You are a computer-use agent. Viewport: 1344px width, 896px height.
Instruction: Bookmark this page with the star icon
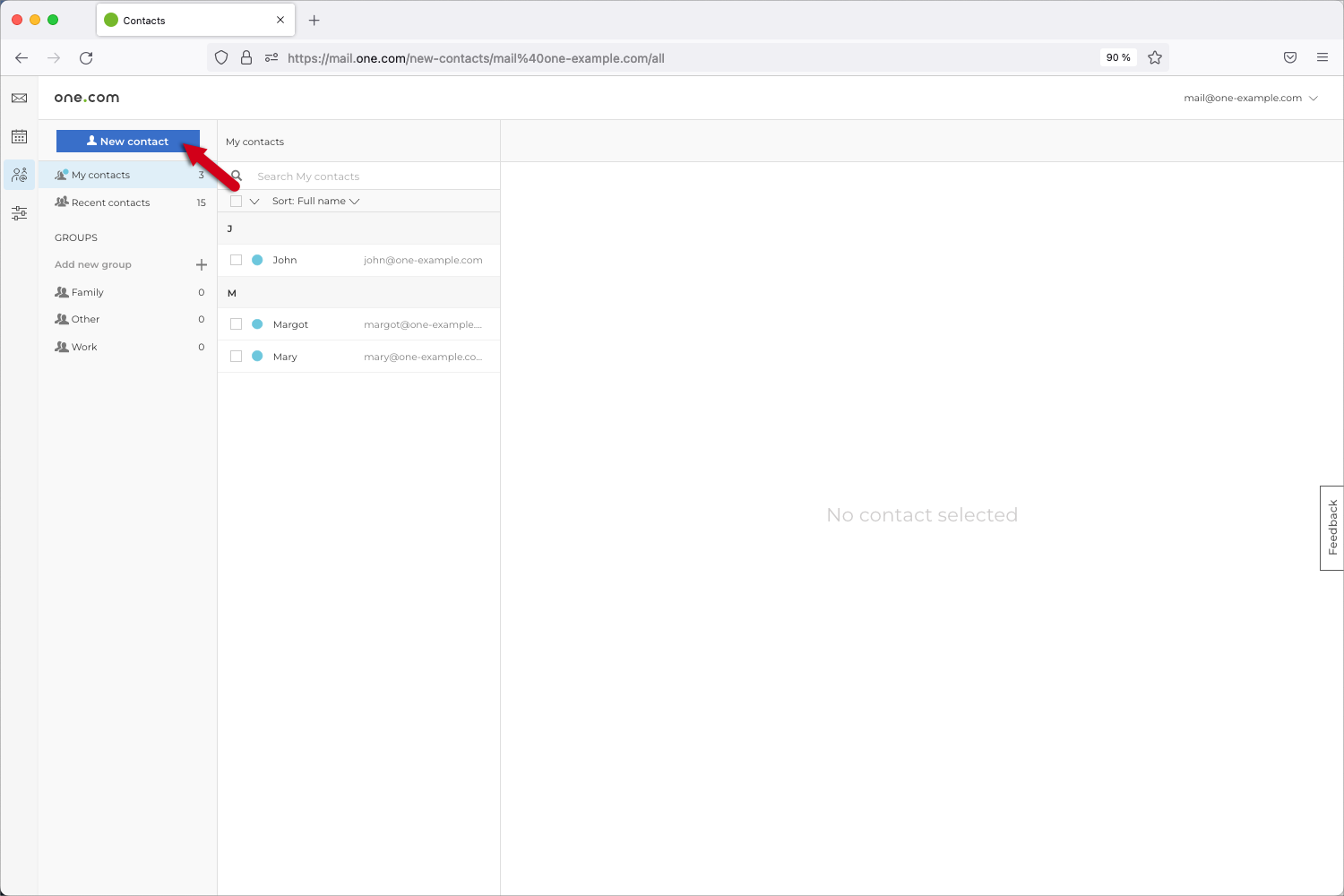1155,58
